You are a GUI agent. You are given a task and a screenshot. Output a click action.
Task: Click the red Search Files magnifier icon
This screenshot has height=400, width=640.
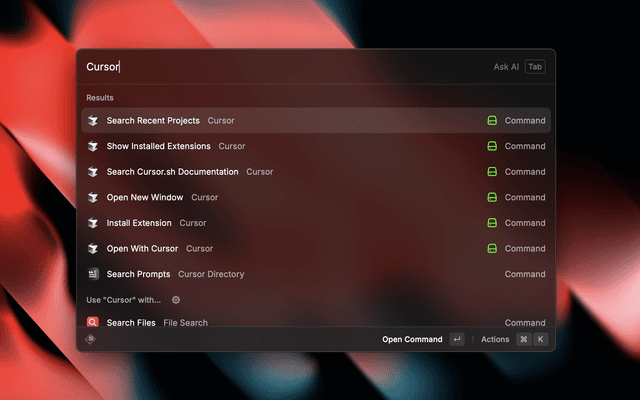(93, 323)
